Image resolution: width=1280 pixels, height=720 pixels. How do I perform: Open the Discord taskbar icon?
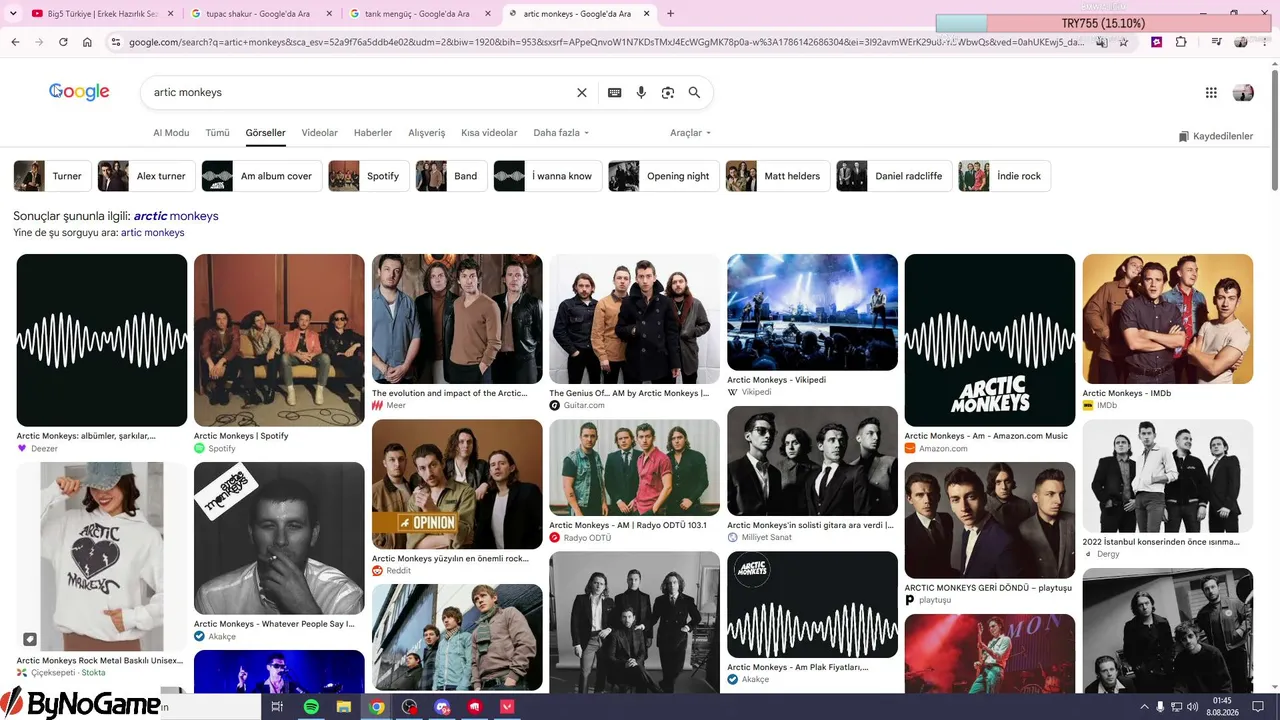pos(442,707)
